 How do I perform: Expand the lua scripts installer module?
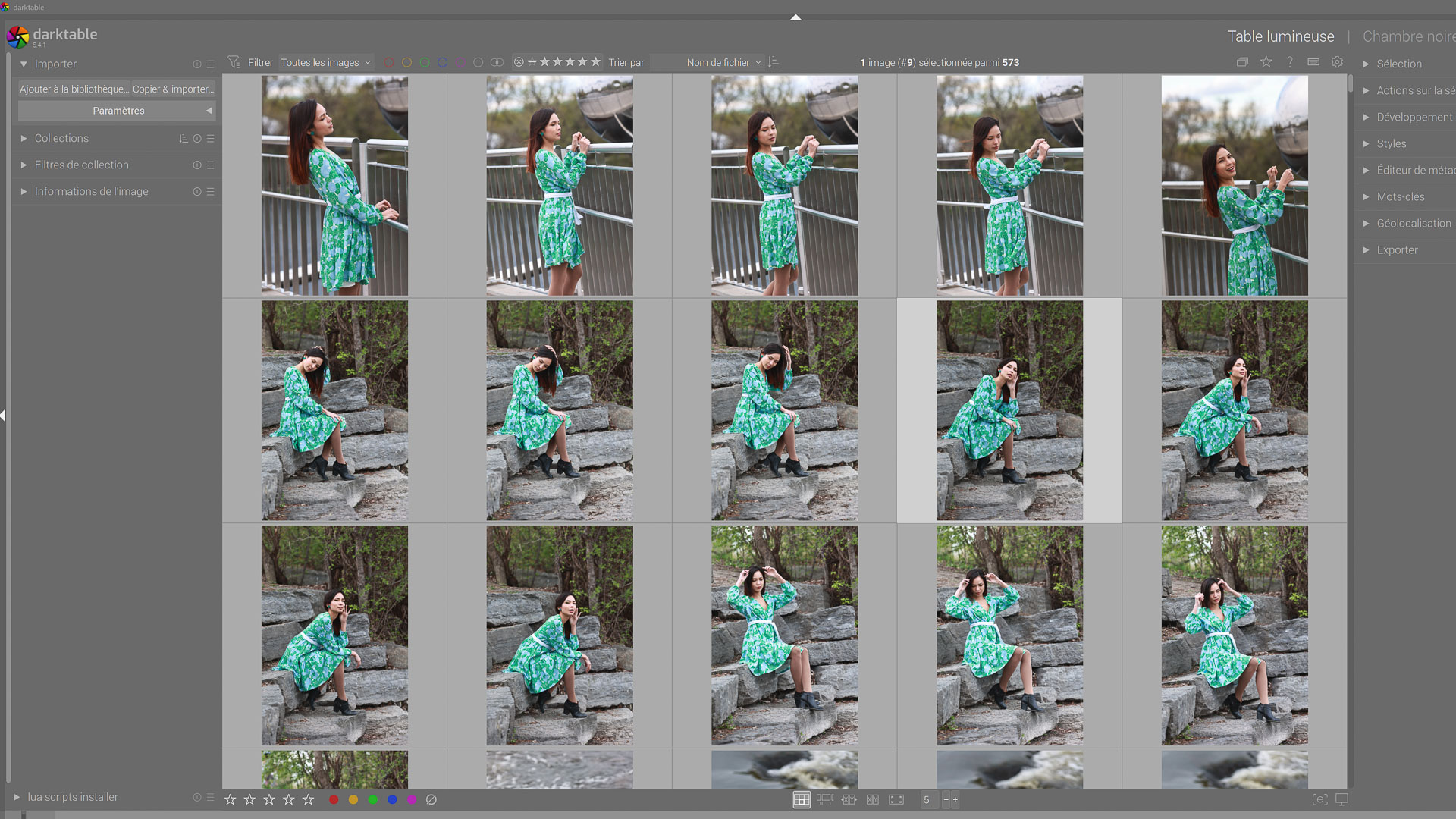[17, 797]
